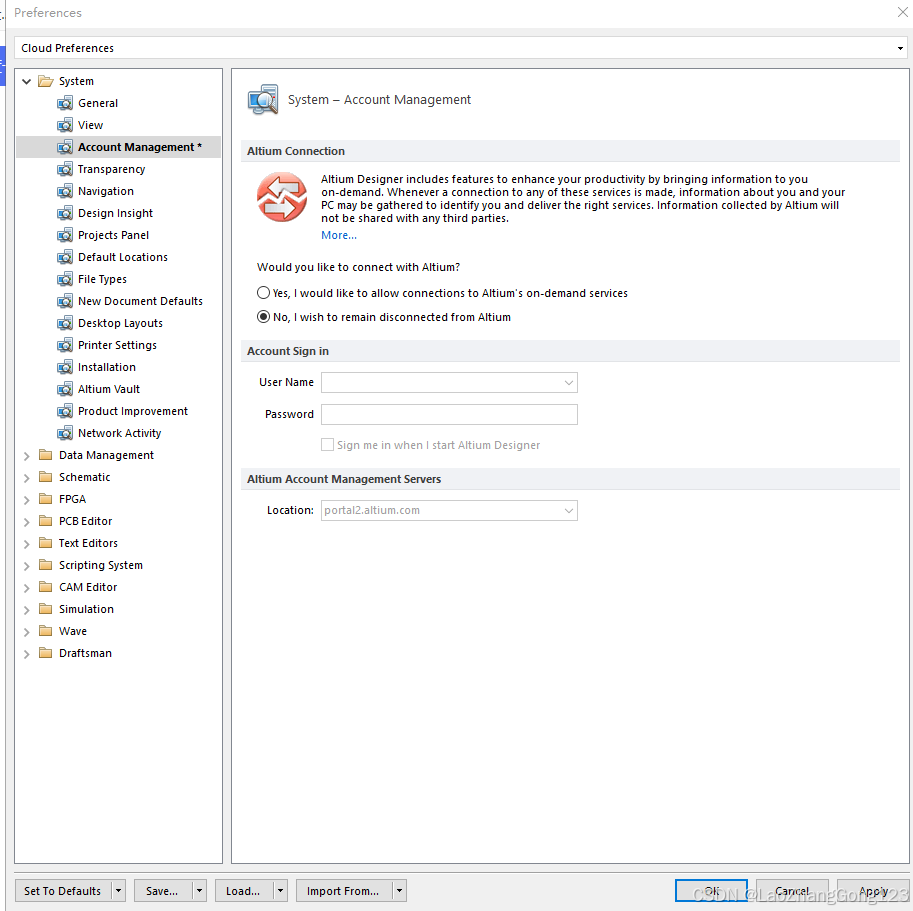Screen dimensions: 913x911
Task: Open the Save dropdown arrow
Action: point(199,891)
